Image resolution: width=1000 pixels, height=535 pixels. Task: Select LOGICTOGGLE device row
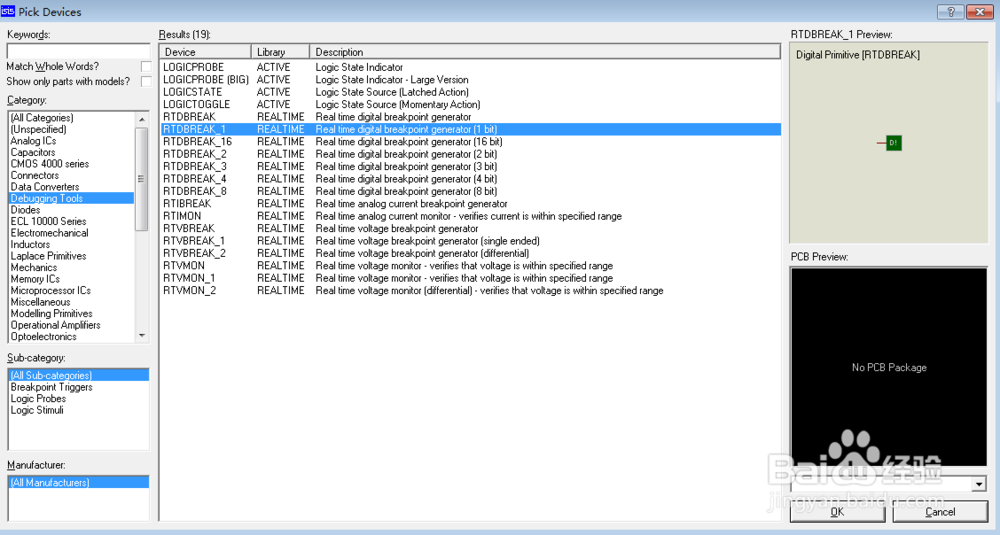click(x=470, y=105)
